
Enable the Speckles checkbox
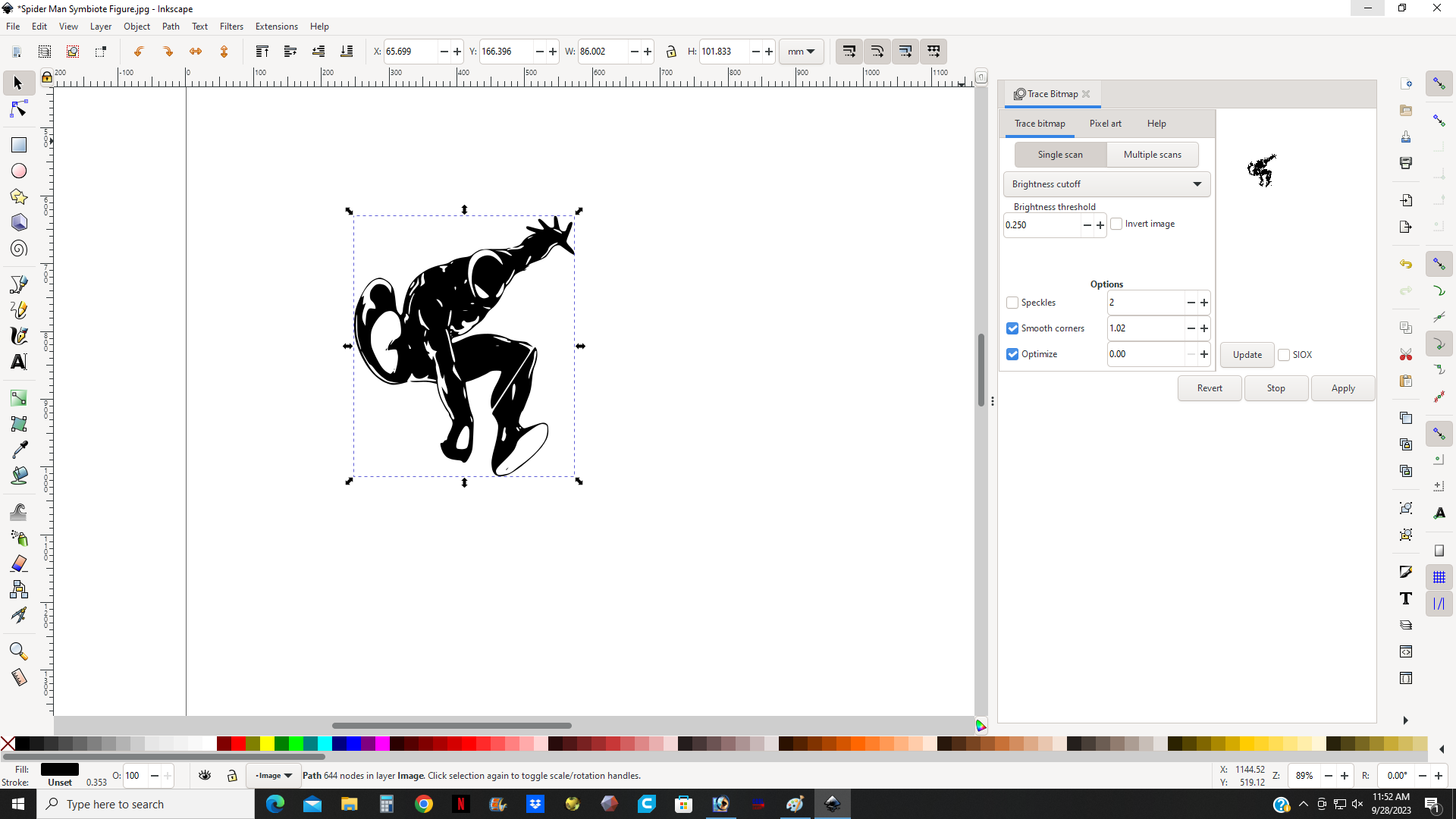(x=1012, y=303)
